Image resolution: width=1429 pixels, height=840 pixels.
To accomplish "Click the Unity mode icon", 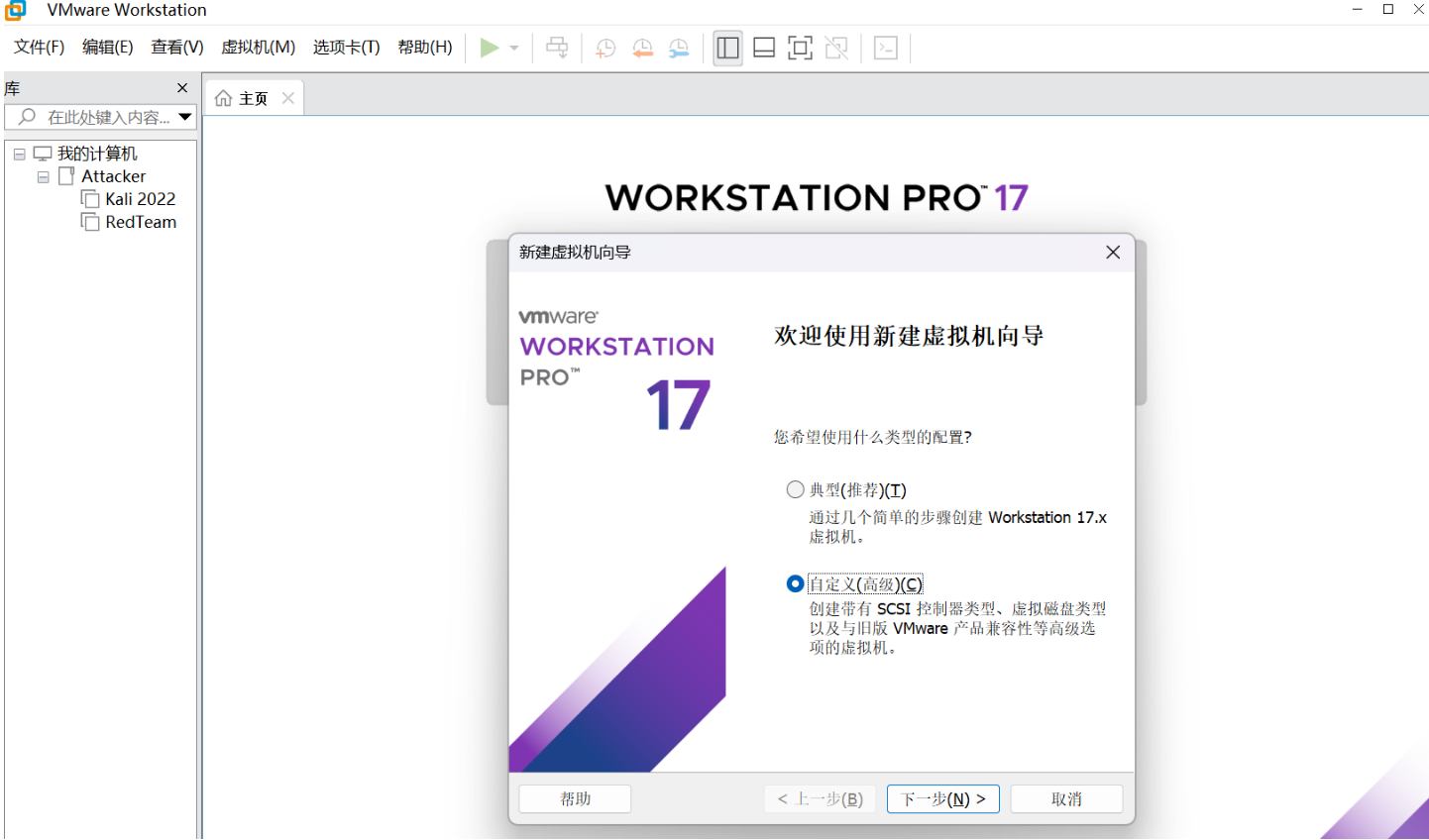I will coord(836,48).
